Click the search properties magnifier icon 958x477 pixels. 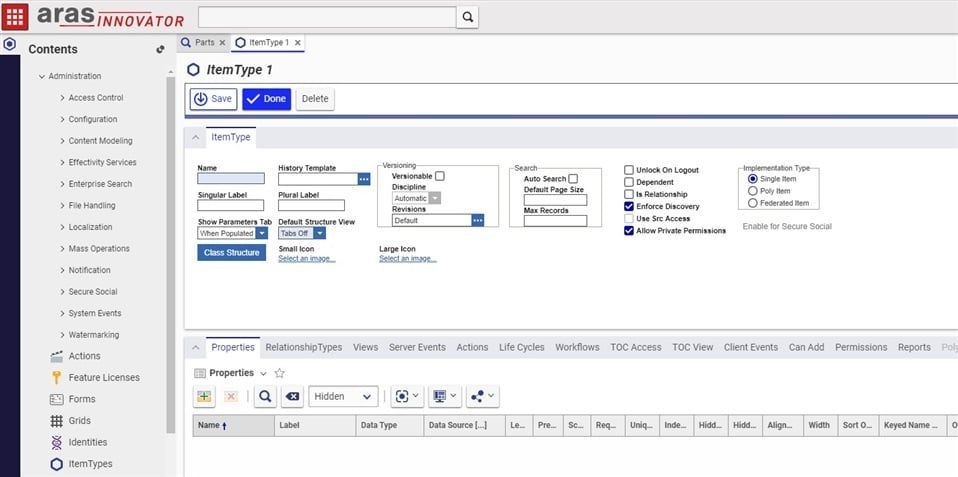pos(264,397)
